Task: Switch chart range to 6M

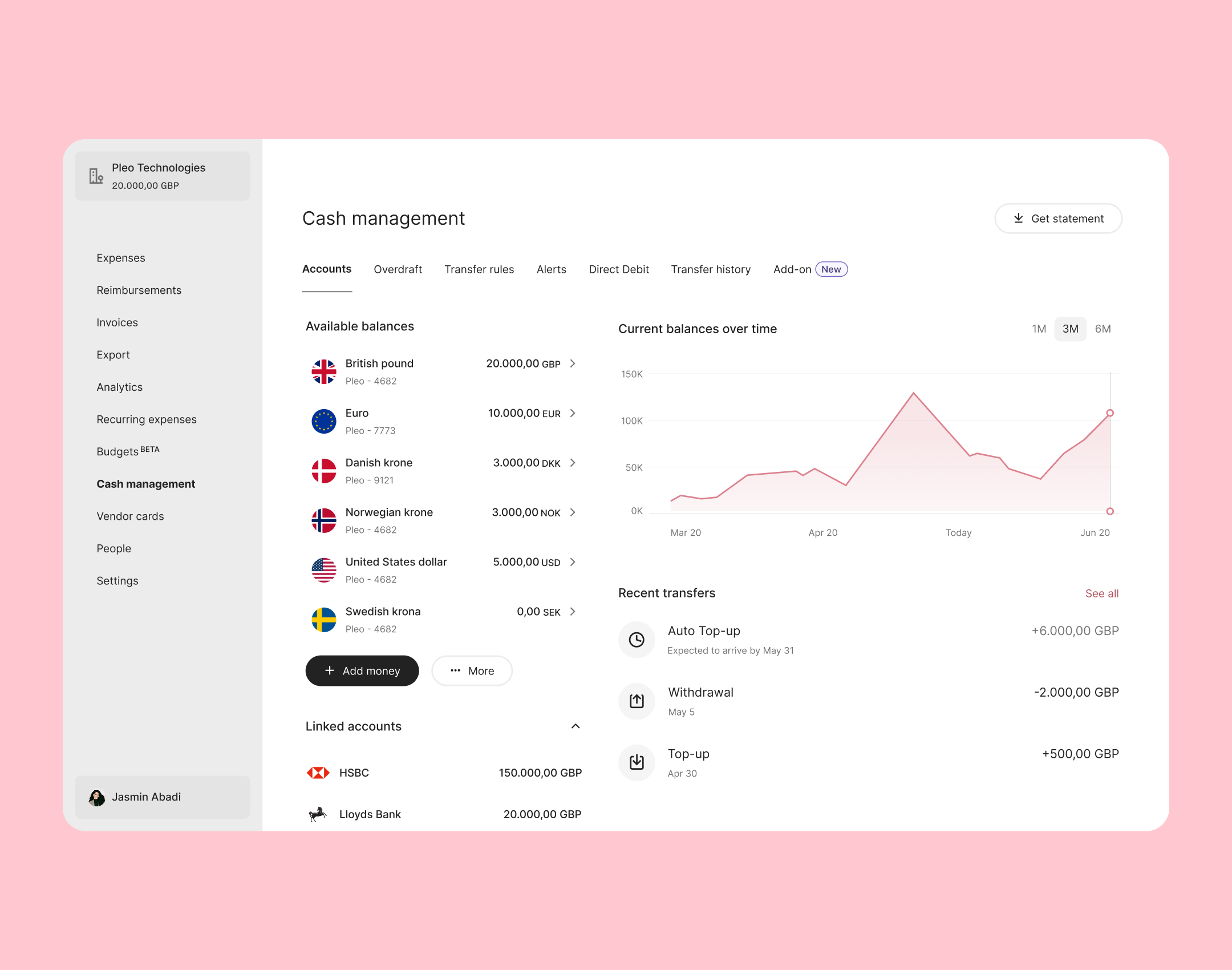Action: tap(1103, 329)
